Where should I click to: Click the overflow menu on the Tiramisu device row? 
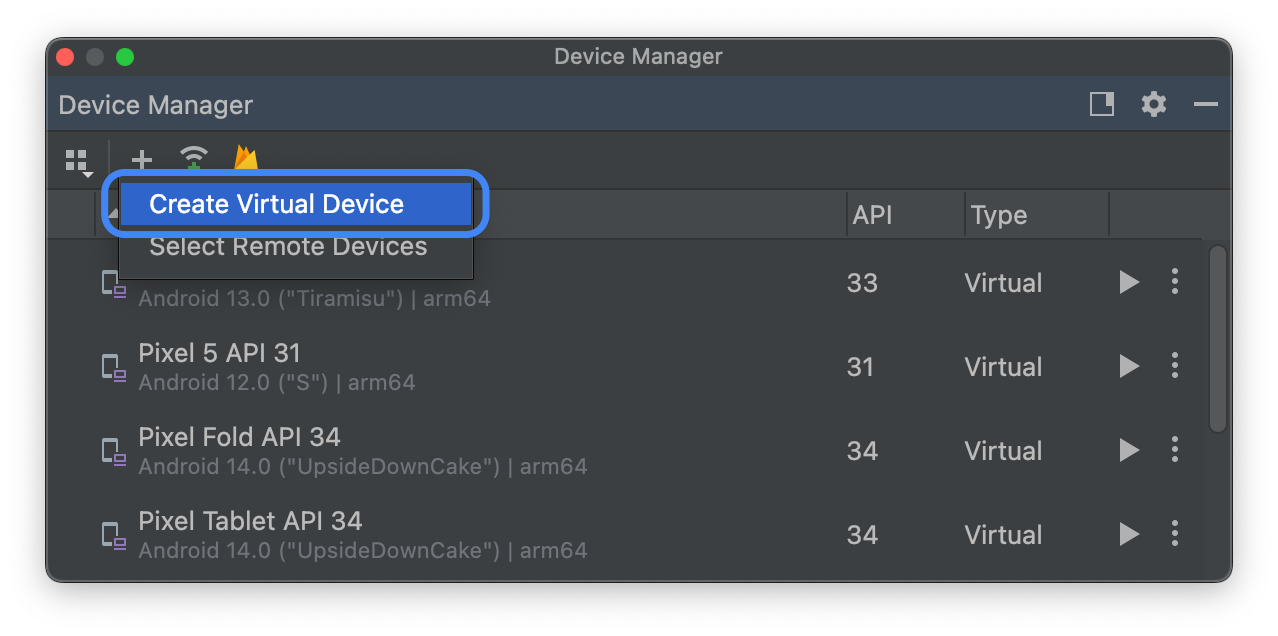click(1174, 282)
